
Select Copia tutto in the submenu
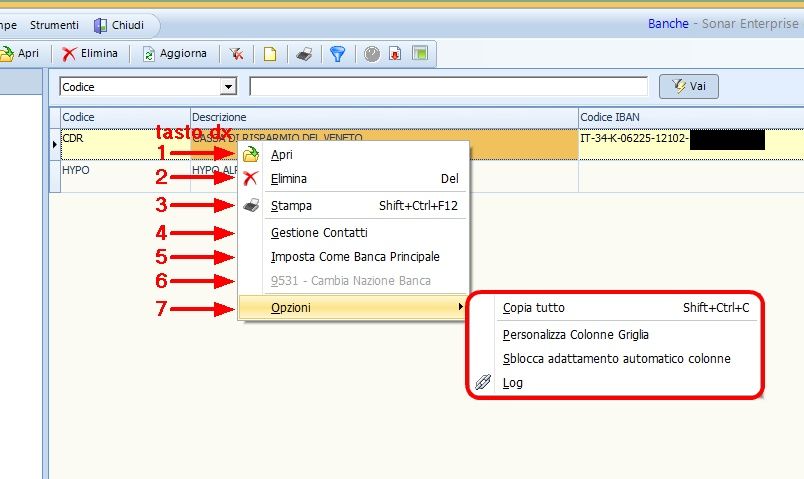[533, 308]
